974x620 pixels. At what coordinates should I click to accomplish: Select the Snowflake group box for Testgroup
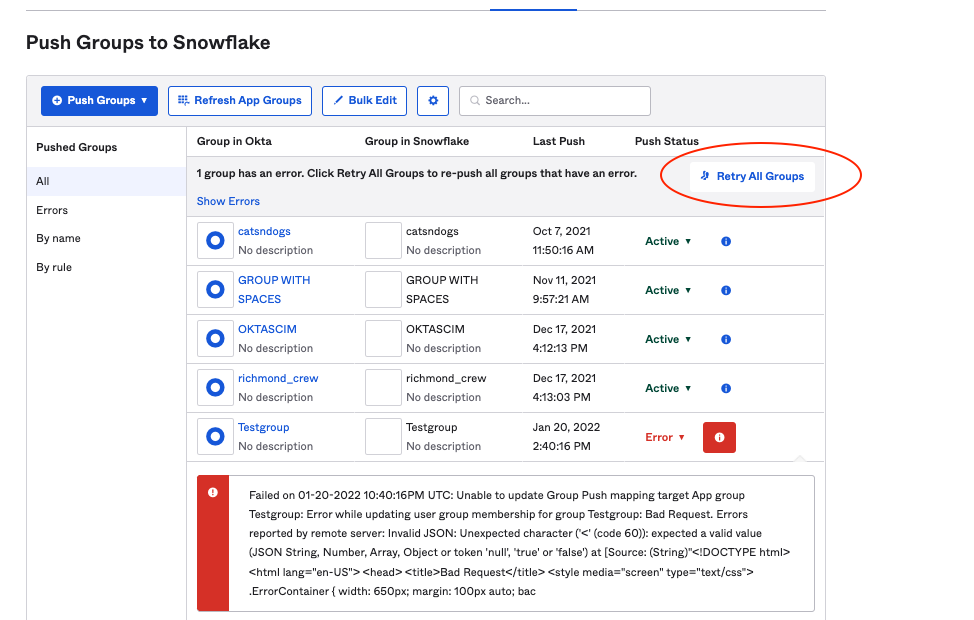pos(383,436)
